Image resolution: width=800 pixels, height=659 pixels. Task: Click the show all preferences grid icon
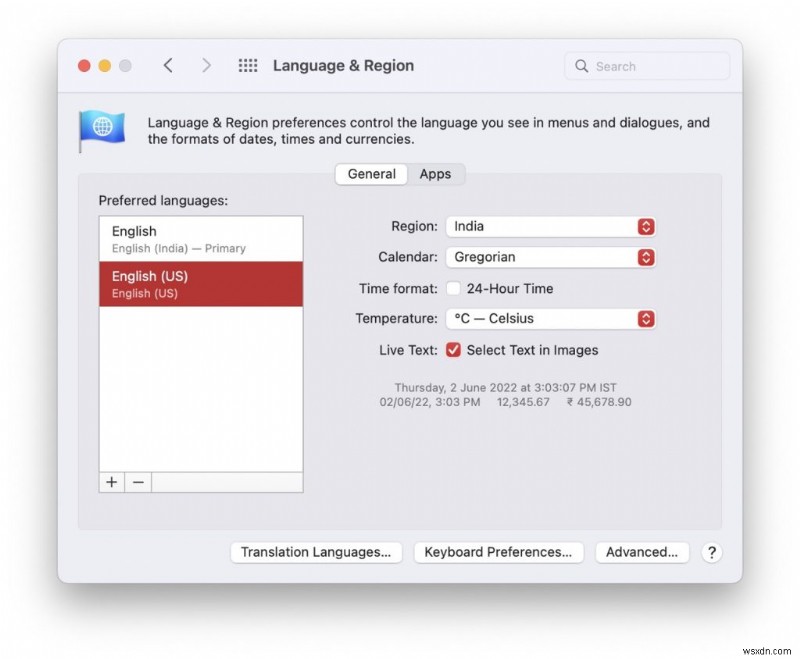click(247, 65)
